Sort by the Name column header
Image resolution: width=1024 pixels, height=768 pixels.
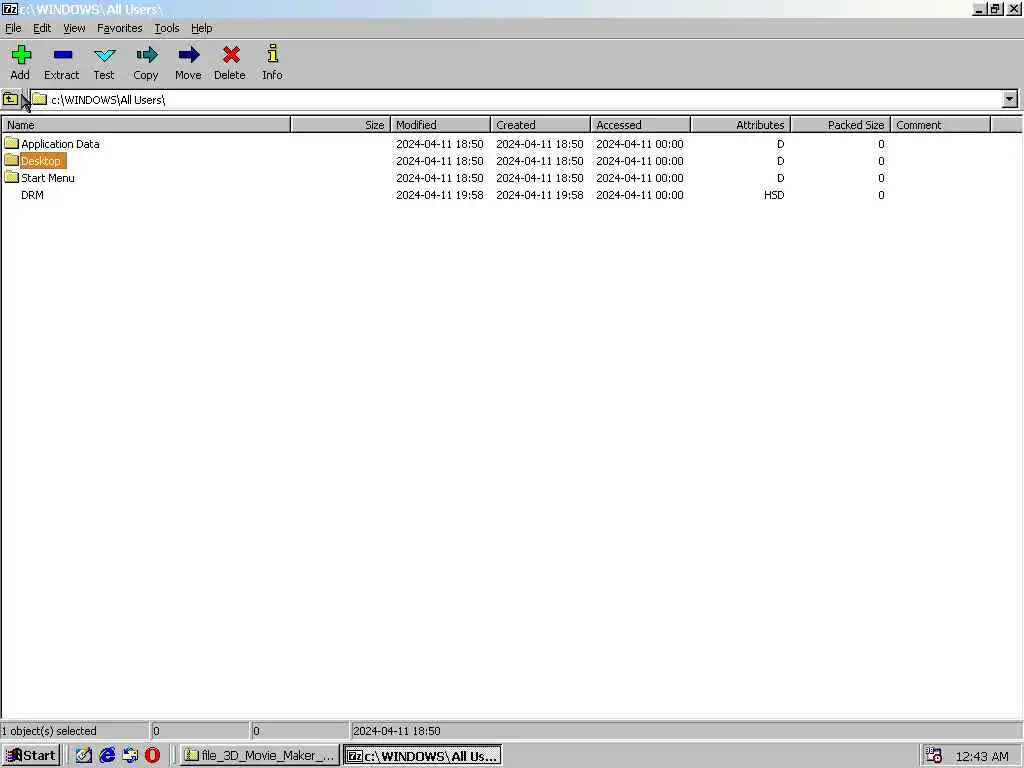click(x=146, y=125)
